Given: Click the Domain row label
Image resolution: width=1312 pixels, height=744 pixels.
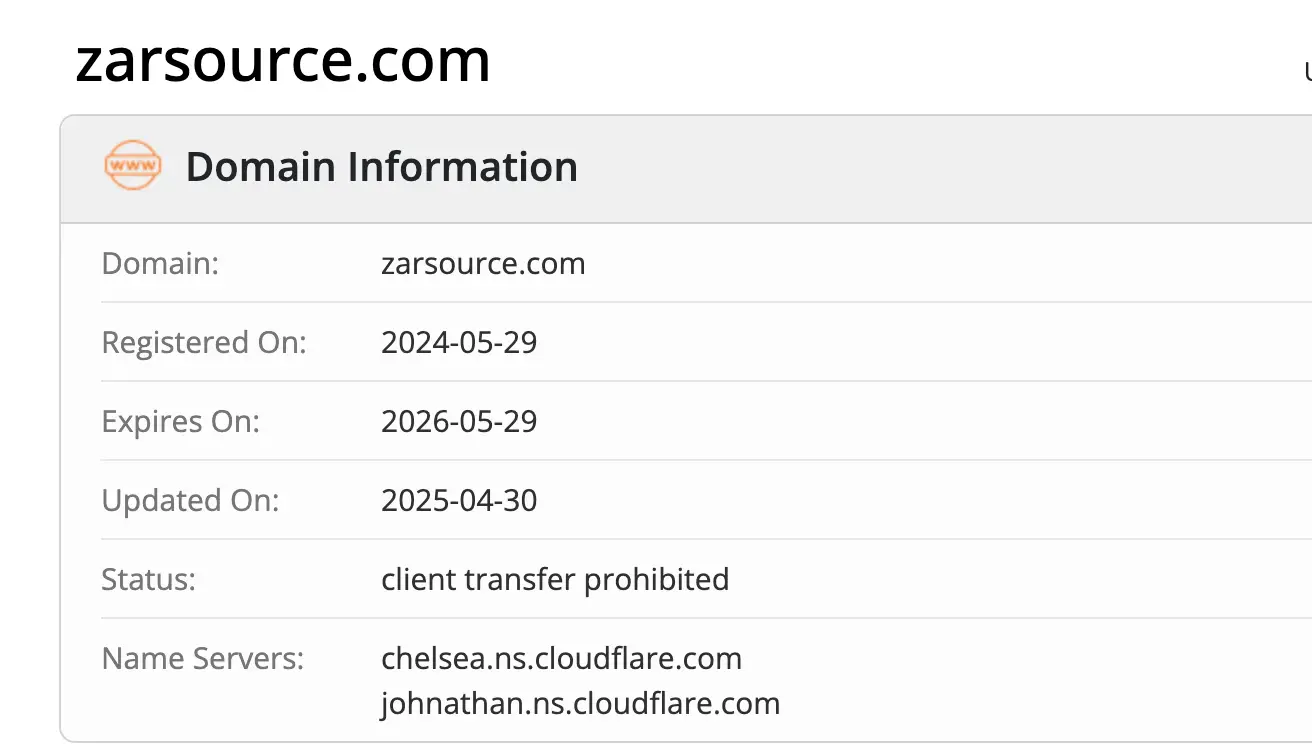Looking at the screenshot, I should 160,263.
